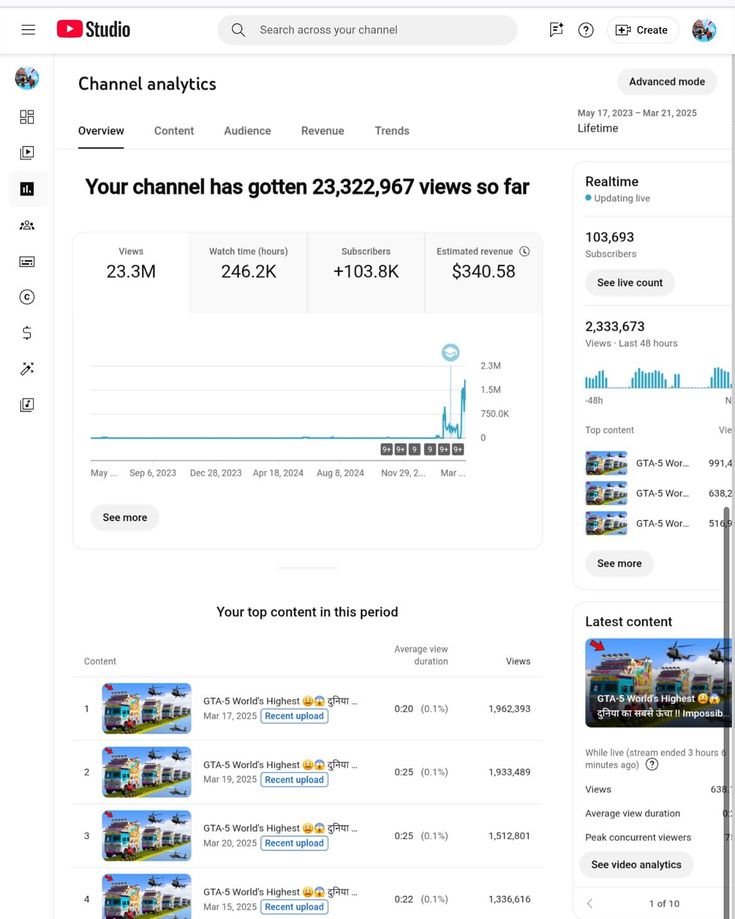Open Earn dollar icon in sidebar
This screenshot has width=735, height=919.
tap(27, 333)
